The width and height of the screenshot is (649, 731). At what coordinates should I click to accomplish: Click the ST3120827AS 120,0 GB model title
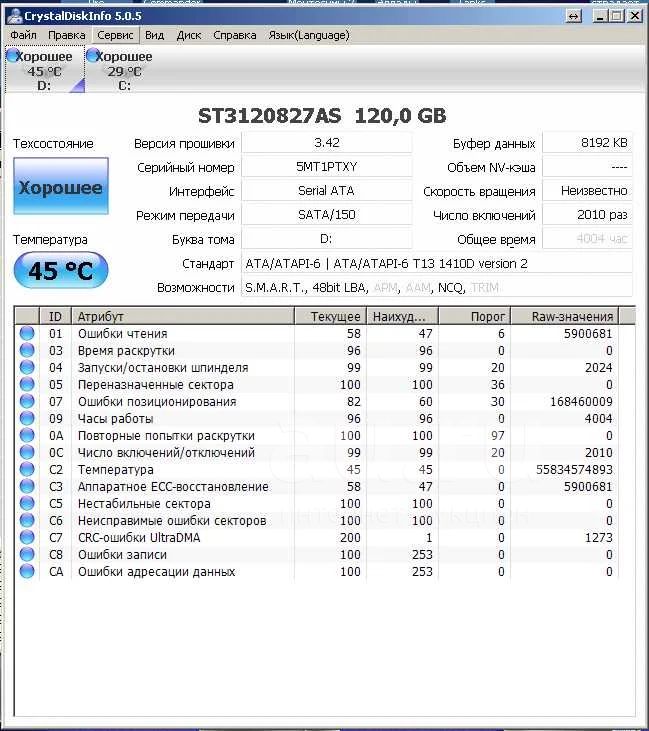point(322,116)
